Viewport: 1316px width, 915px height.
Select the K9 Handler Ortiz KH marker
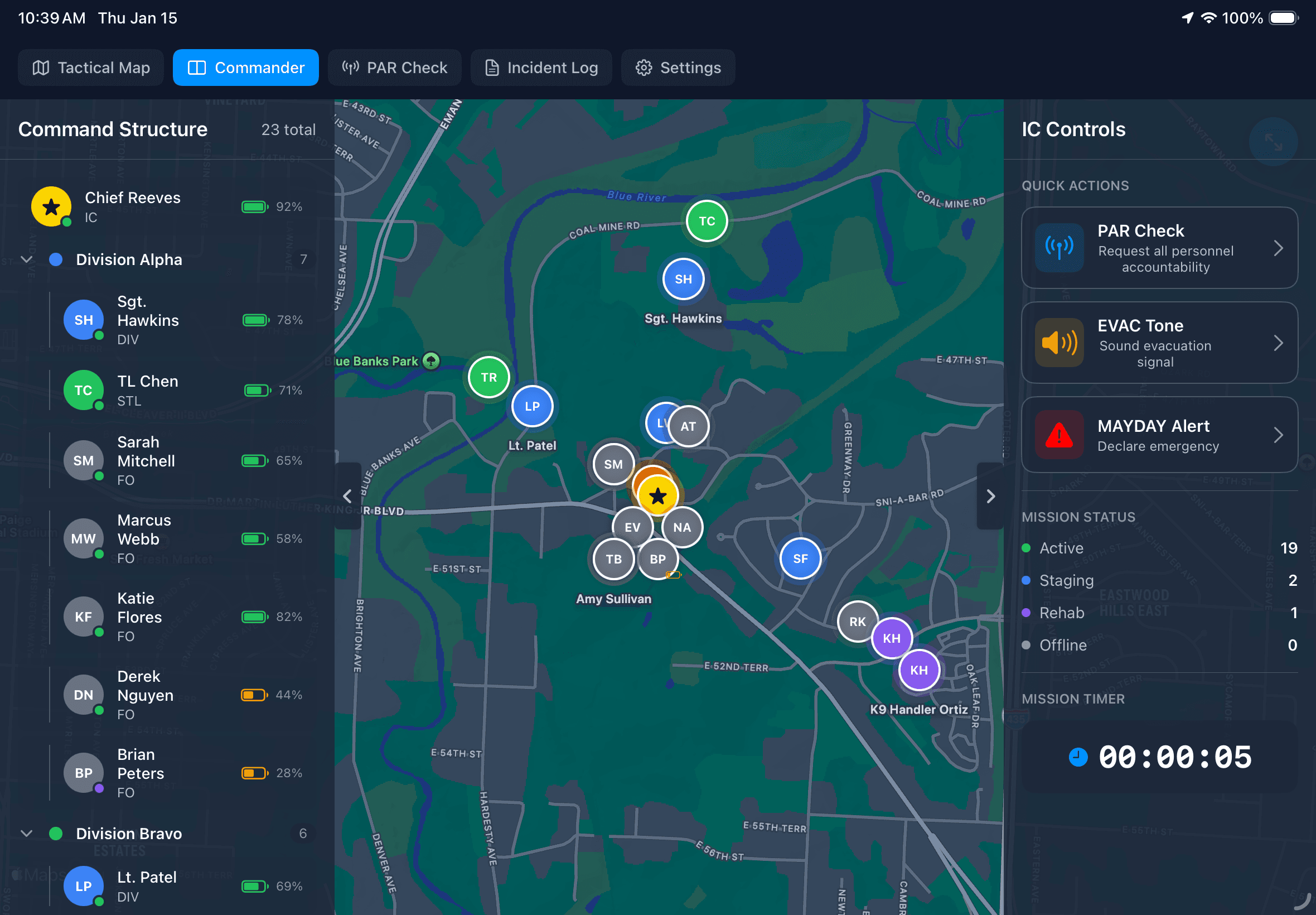click(x=918, y=669)
